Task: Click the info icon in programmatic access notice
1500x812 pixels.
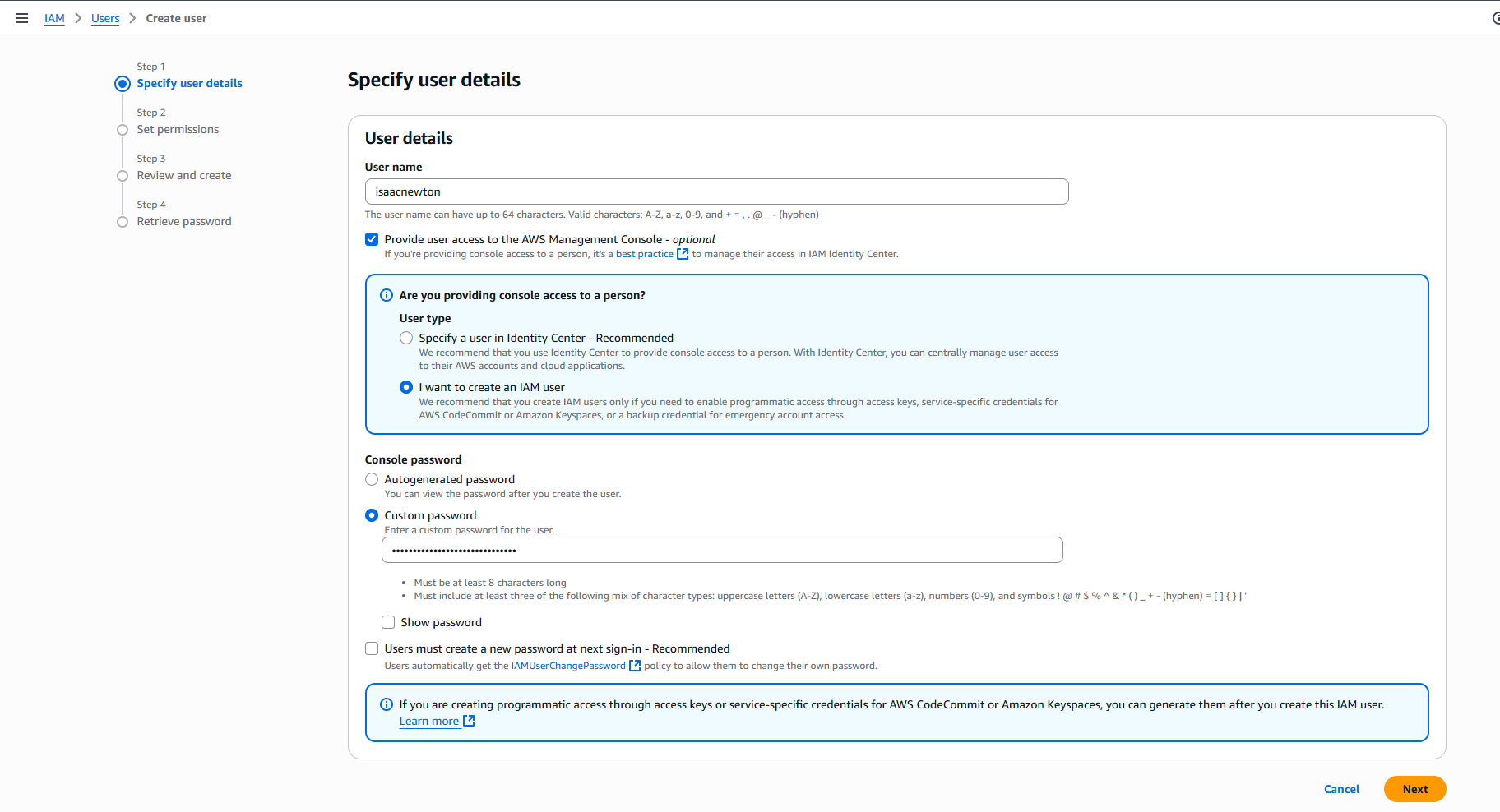Action: click(x=387, y=704)
